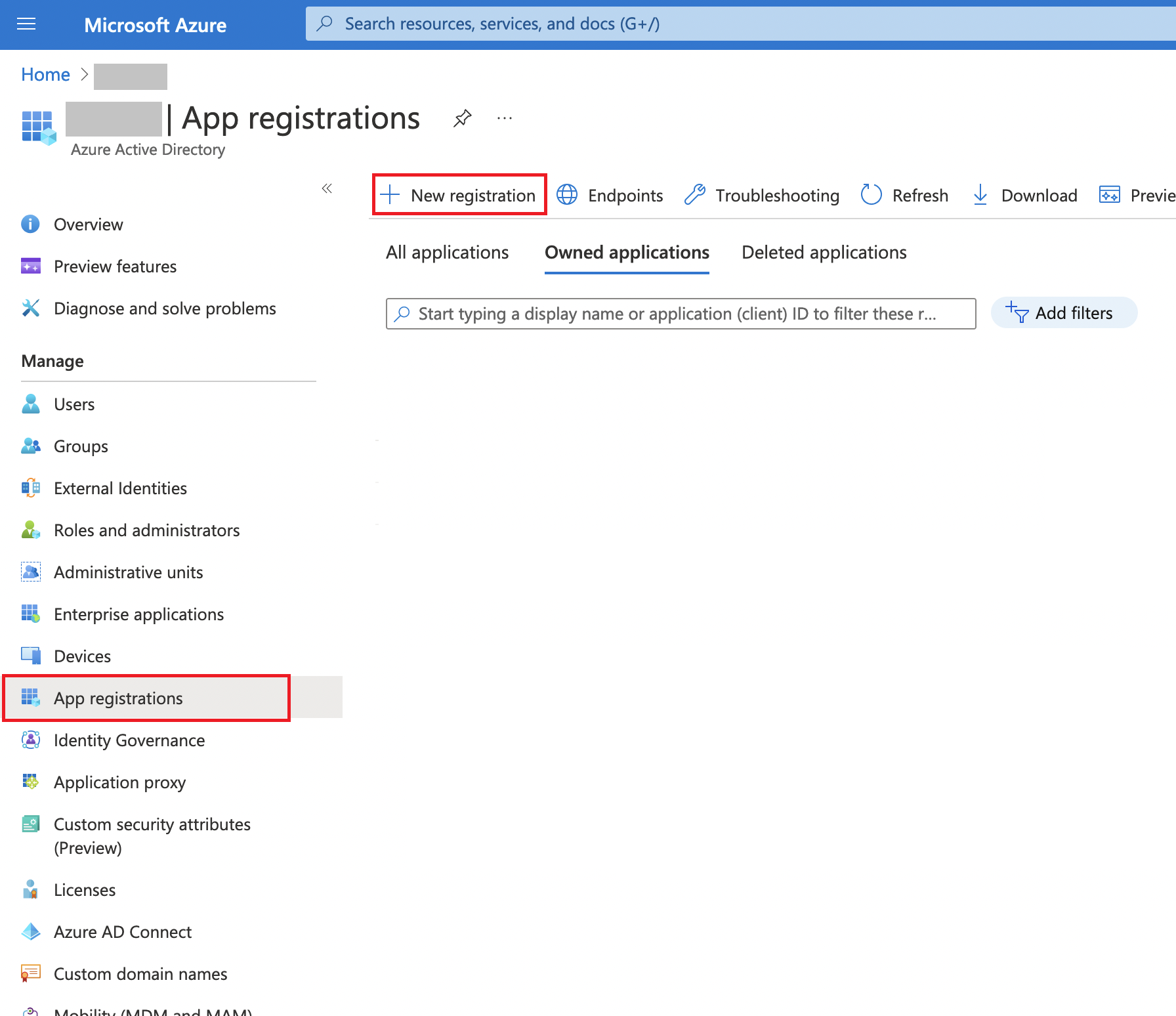The height and width of the screenshot is (1016, 1176).
Task: Refresh the app registrations list
Action: [x=904, y=195]
